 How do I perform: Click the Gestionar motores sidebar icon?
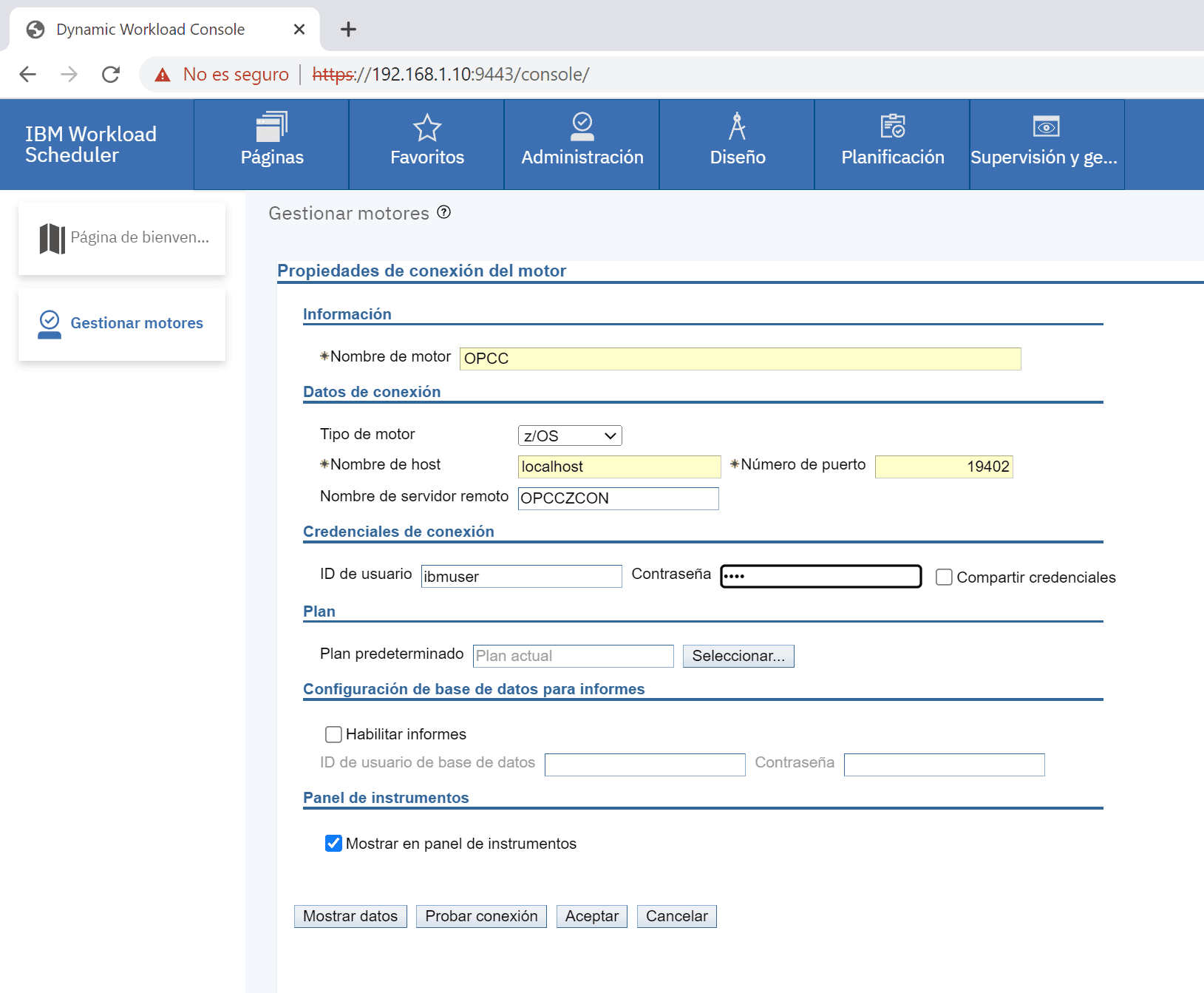50,324
